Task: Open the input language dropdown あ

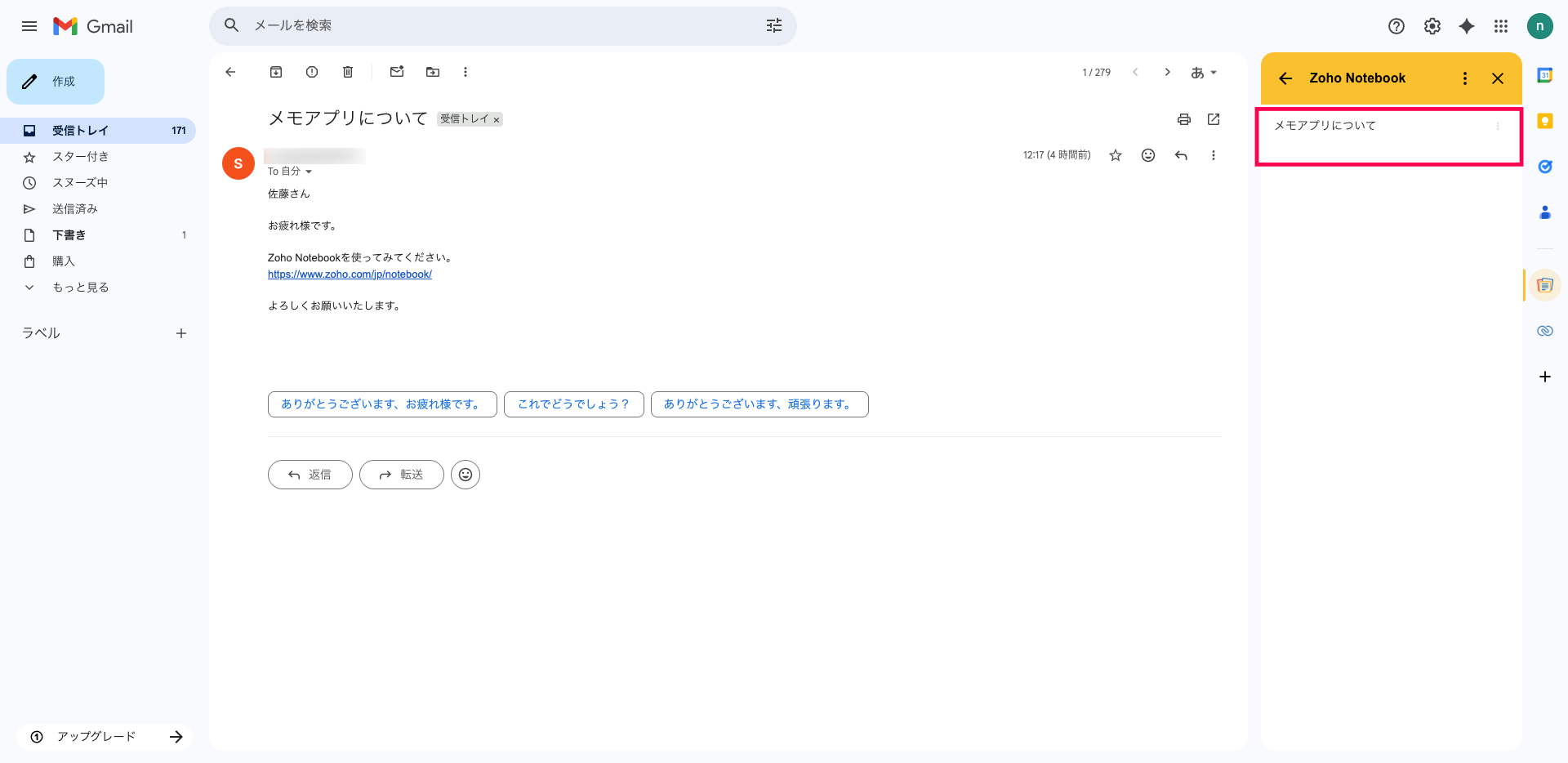Action: pyautogui.click(x=1204, y=73)
